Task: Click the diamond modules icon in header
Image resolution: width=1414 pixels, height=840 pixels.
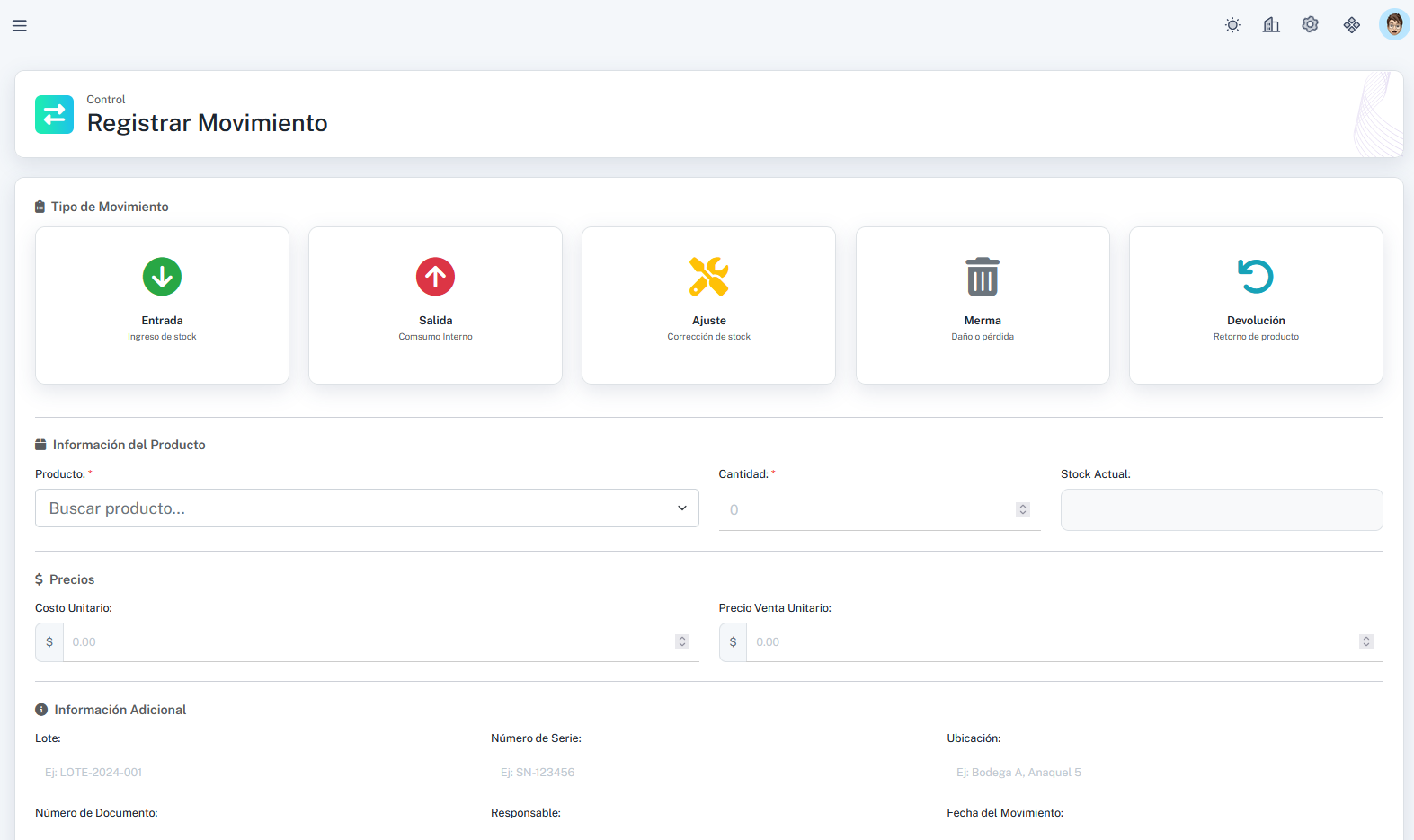Action: [1351, 25]
